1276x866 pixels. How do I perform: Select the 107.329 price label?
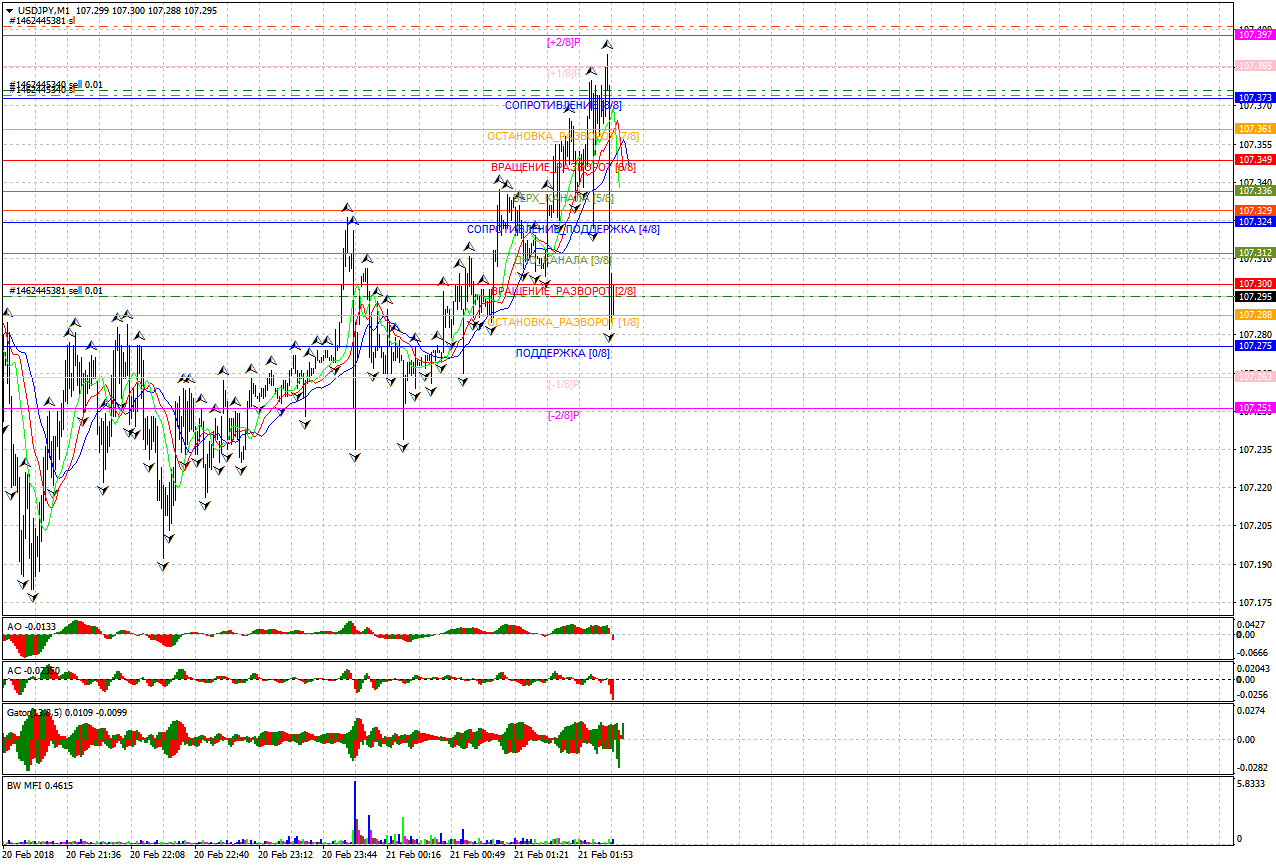tap(1255, 211)
